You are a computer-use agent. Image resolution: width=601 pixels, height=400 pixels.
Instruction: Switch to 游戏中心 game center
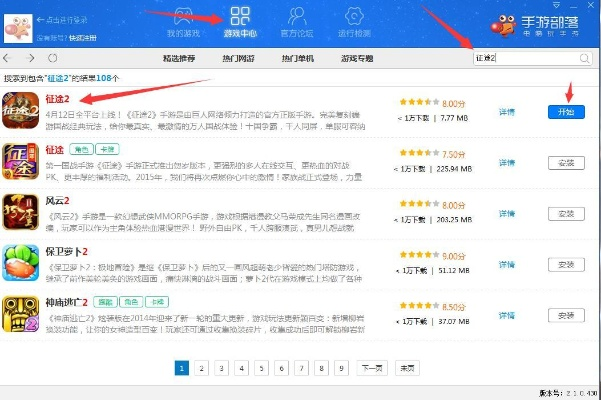pos(240,22)
